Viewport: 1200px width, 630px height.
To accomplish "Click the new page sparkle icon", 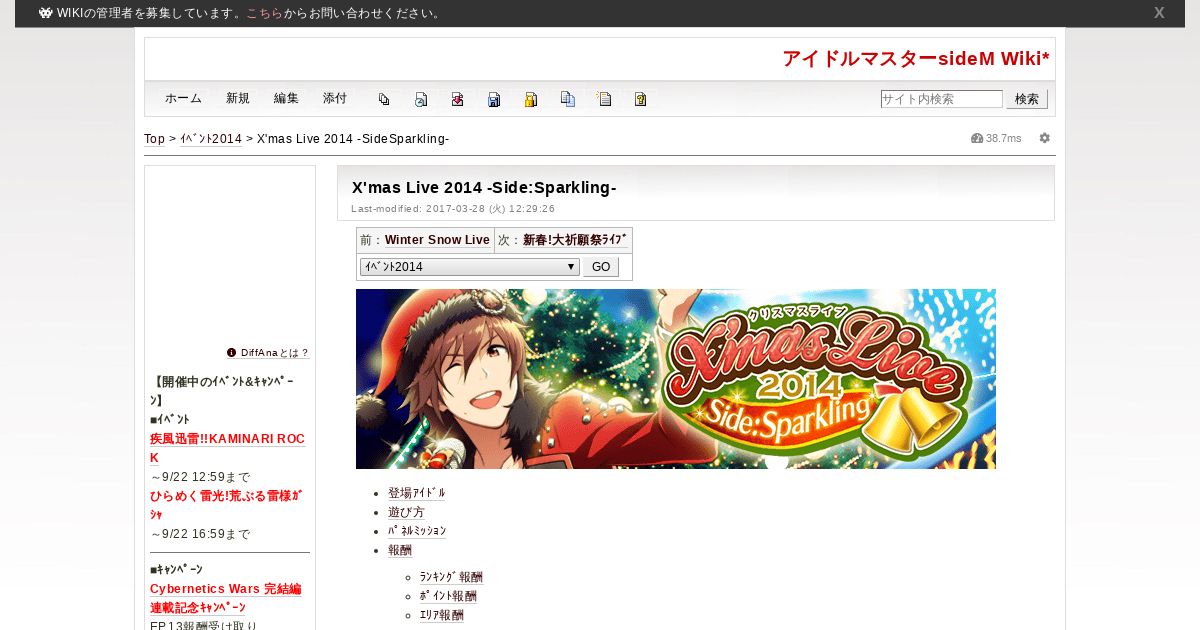I will [x=604, y=99].
